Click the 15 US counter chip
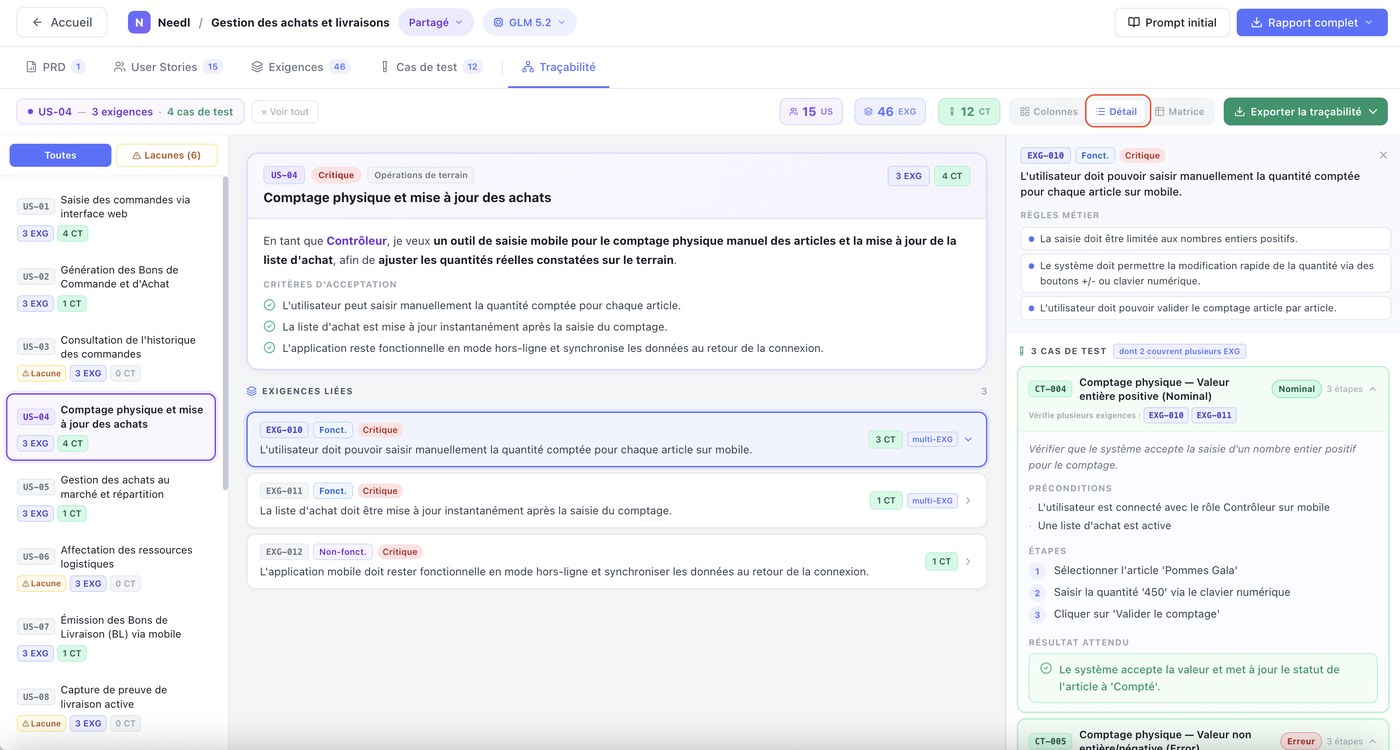Screen dimensions: 1400x750 (811, 112)
